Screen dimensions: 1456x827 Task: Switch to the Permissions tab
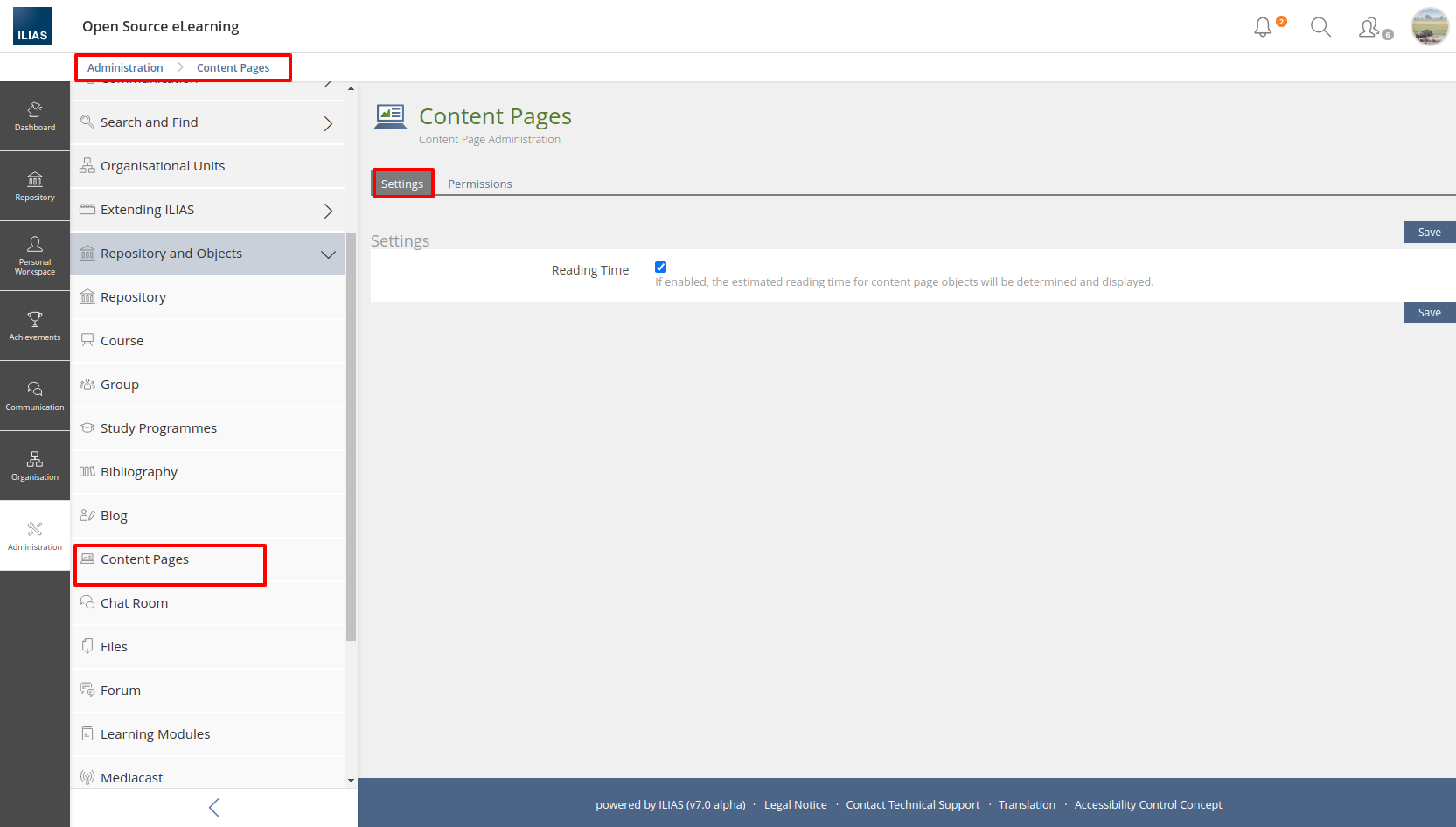tap(479, 184)
